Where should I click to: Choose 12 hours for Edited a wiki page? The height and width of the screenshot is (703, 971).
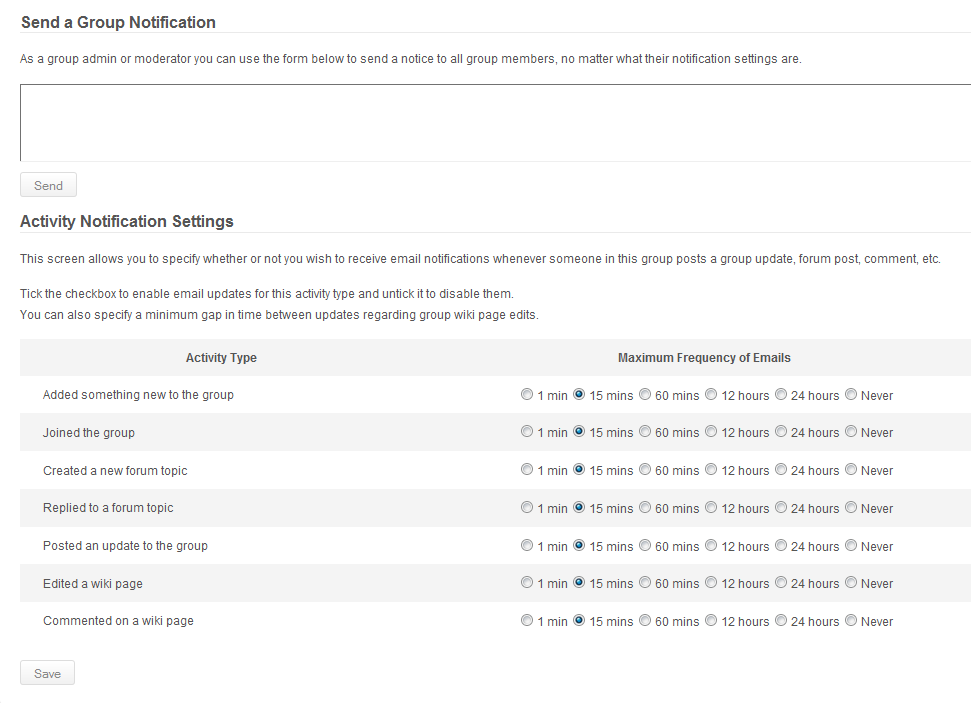point(711,582)
